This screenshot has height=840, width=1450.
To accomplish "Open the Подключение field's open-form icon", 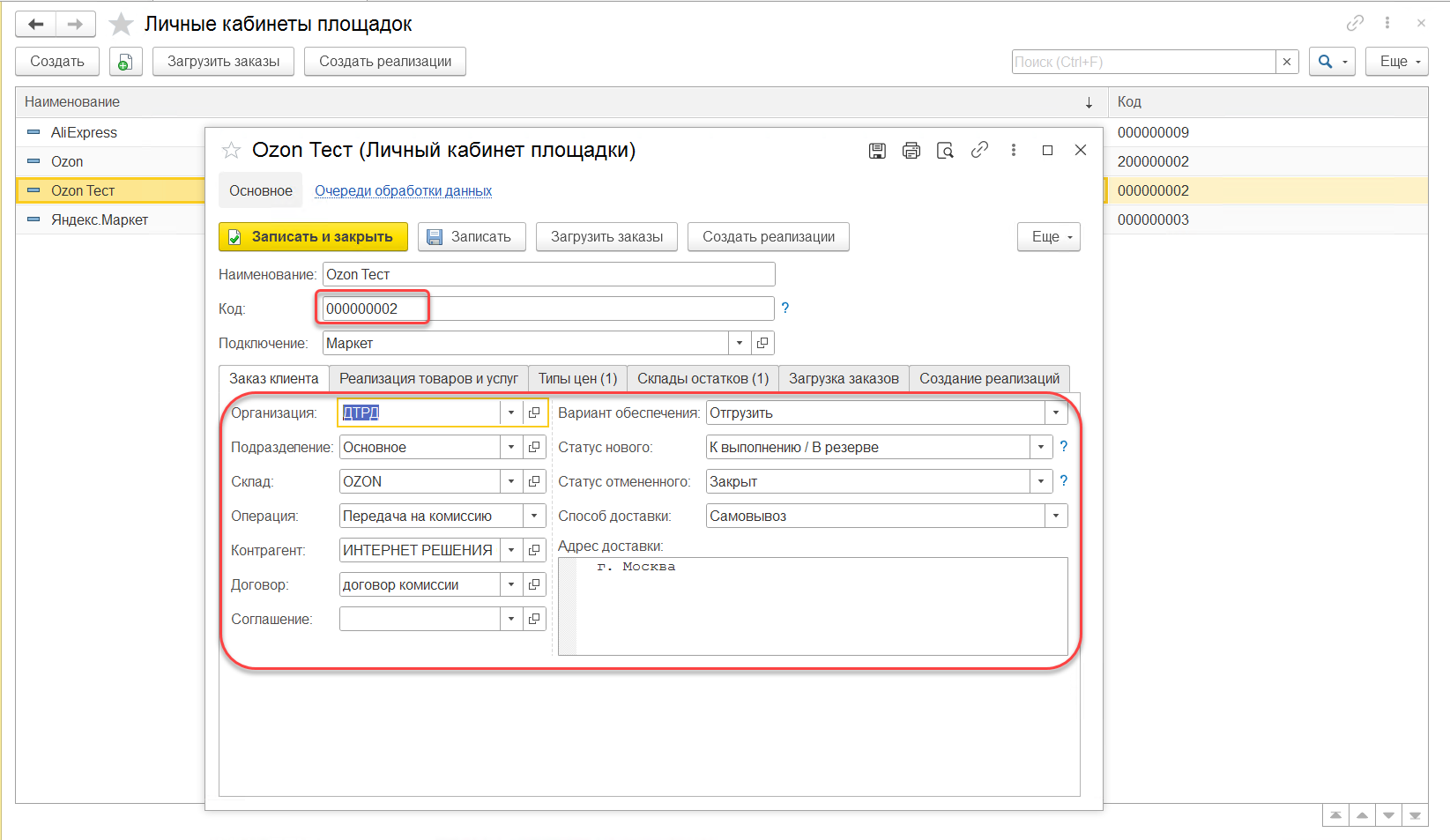I will tap(762, 343).
